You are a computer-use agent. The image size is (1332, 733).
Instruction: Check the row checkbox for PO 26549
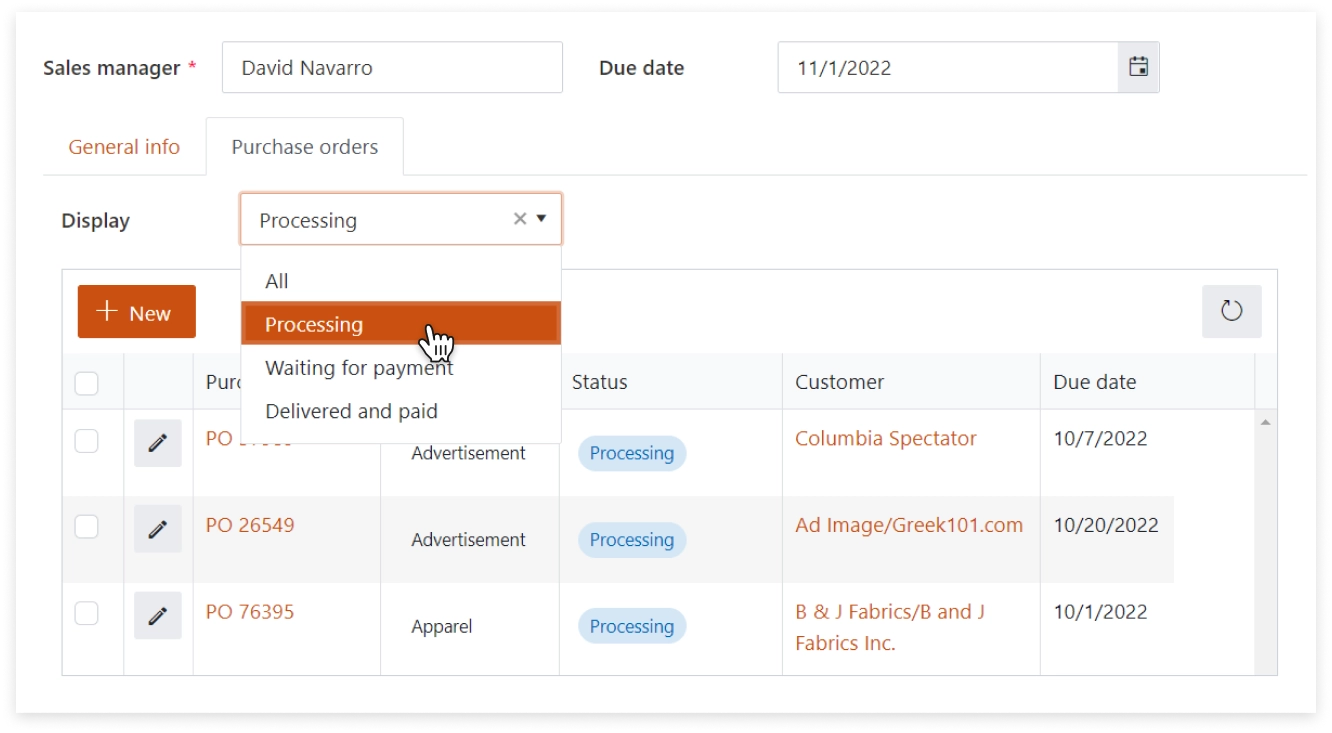click(x=88, y=529)
